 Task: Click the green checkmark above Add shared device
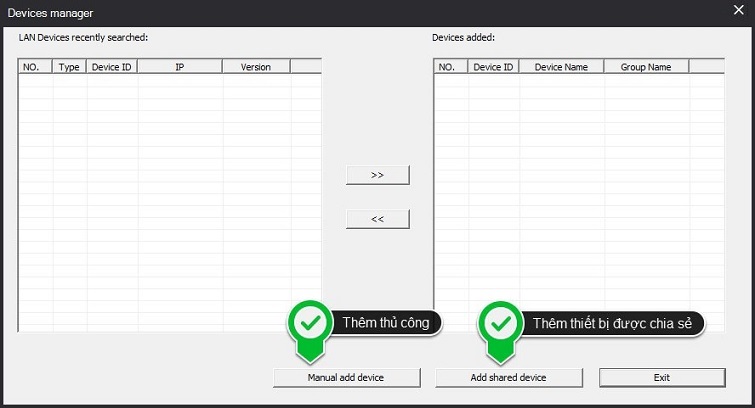500,323
